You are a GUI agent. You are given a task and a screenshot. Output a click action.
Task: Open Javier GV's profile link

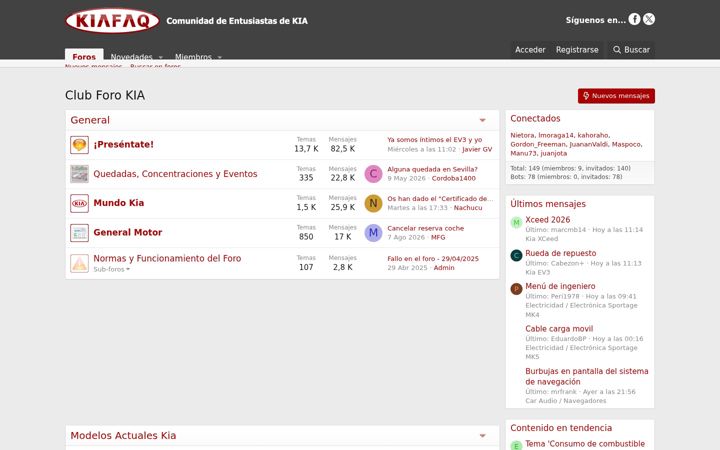[x=477, y=149]
